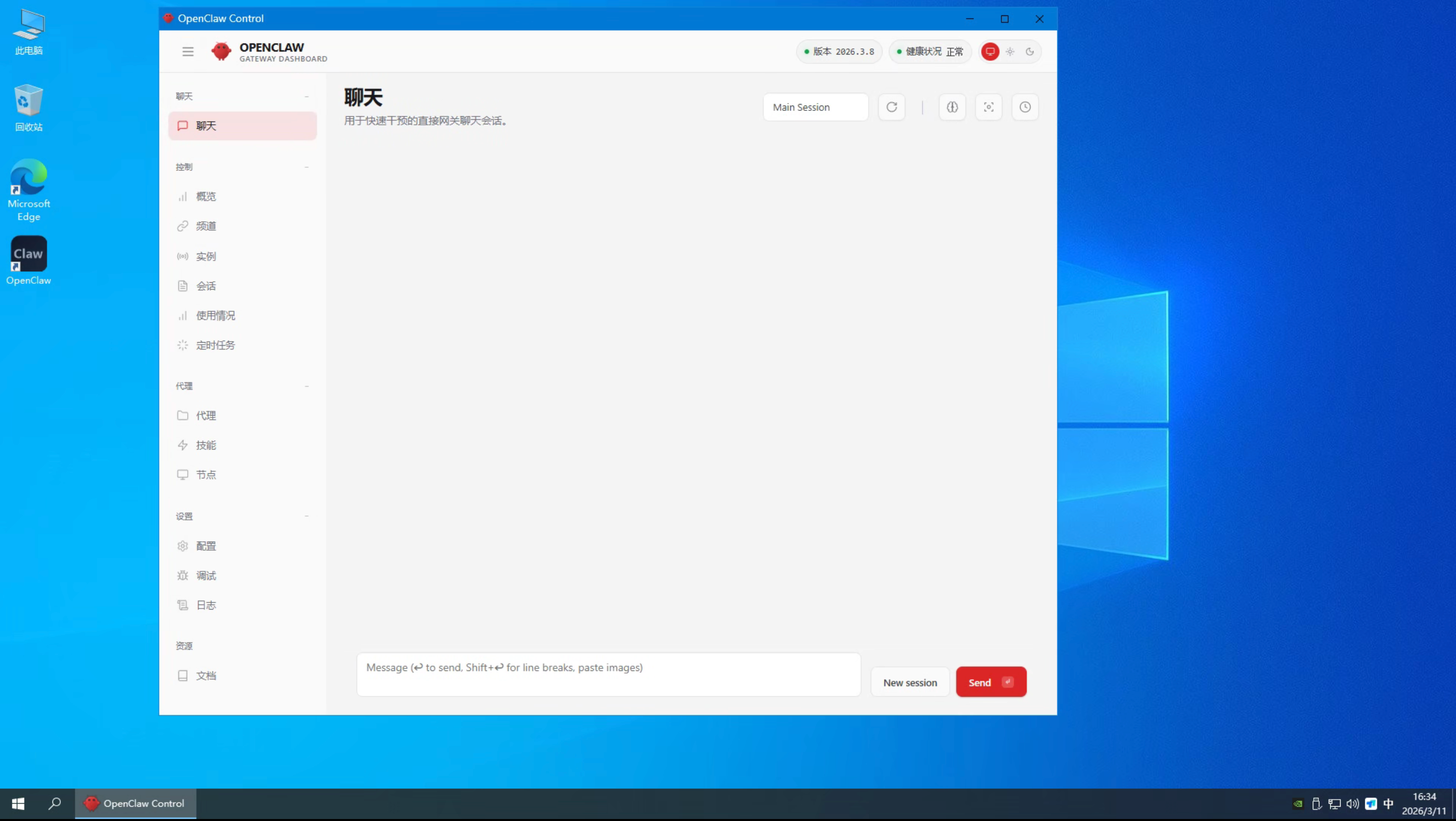
Task: Open the Main Session dropdown
Action: pyautogui.click(x=815, y=107)
